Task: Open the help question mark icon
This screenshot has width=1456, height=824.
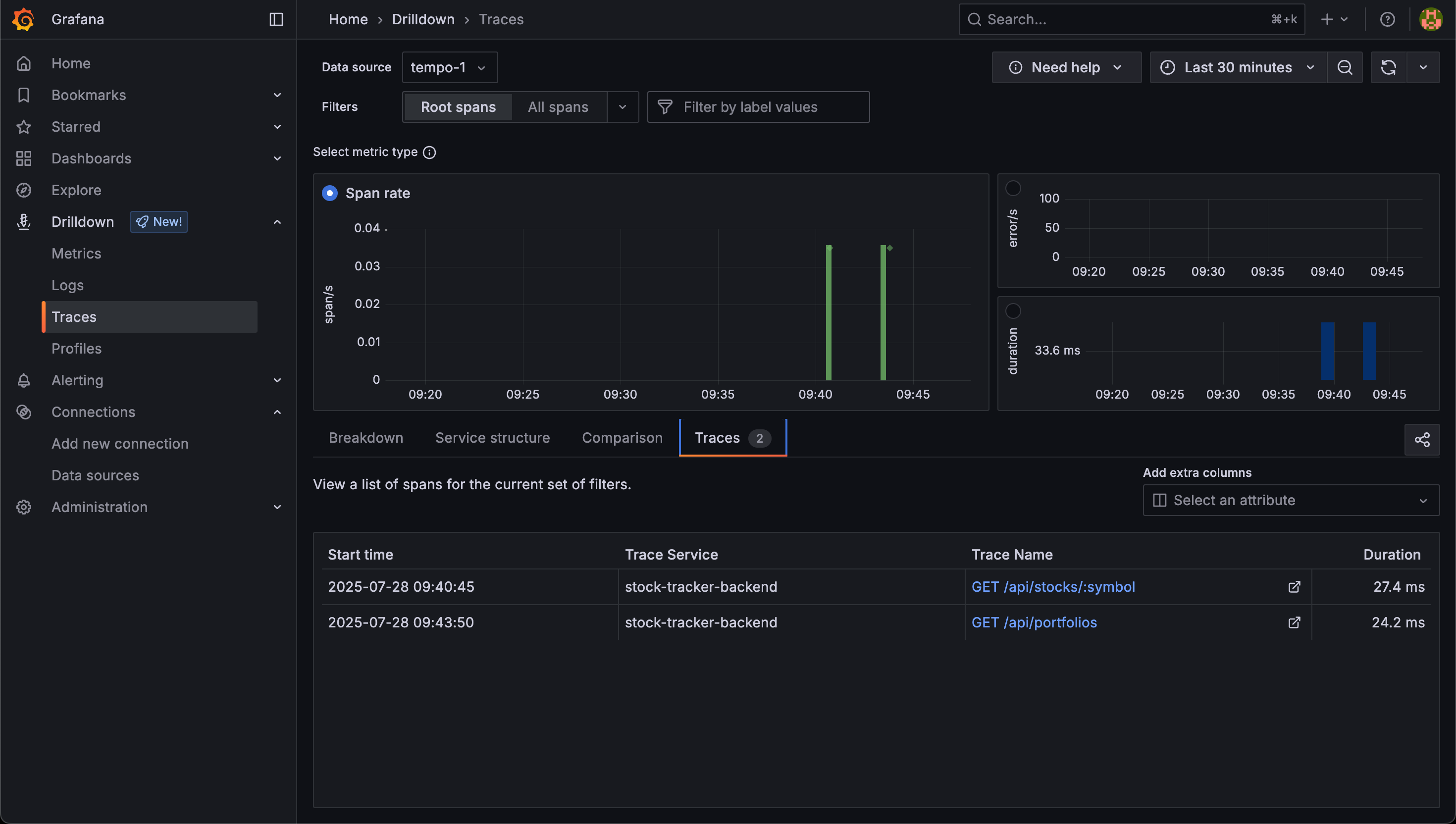Action: 1387,19
